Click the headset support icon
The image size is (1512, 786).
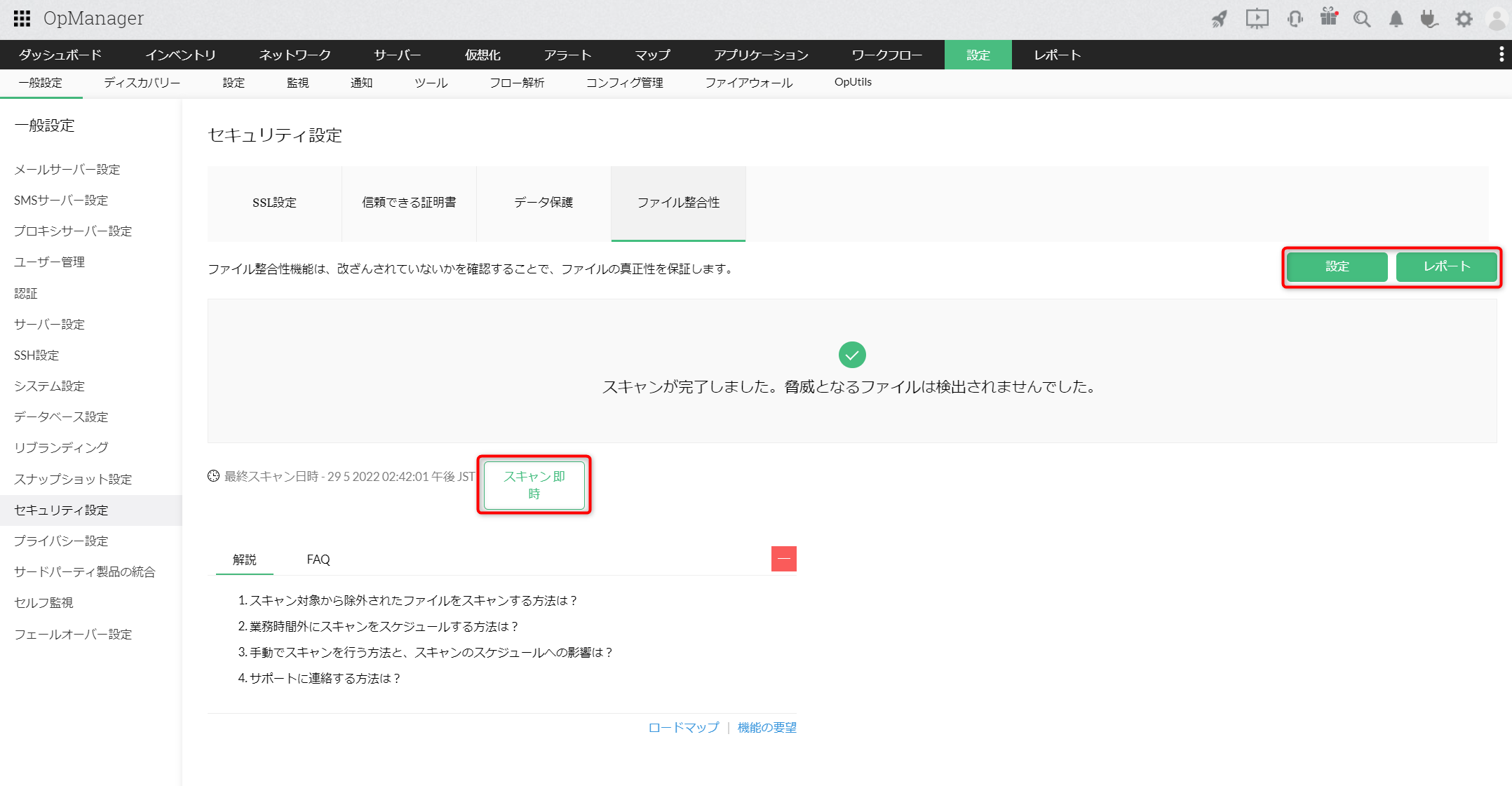1295,19
